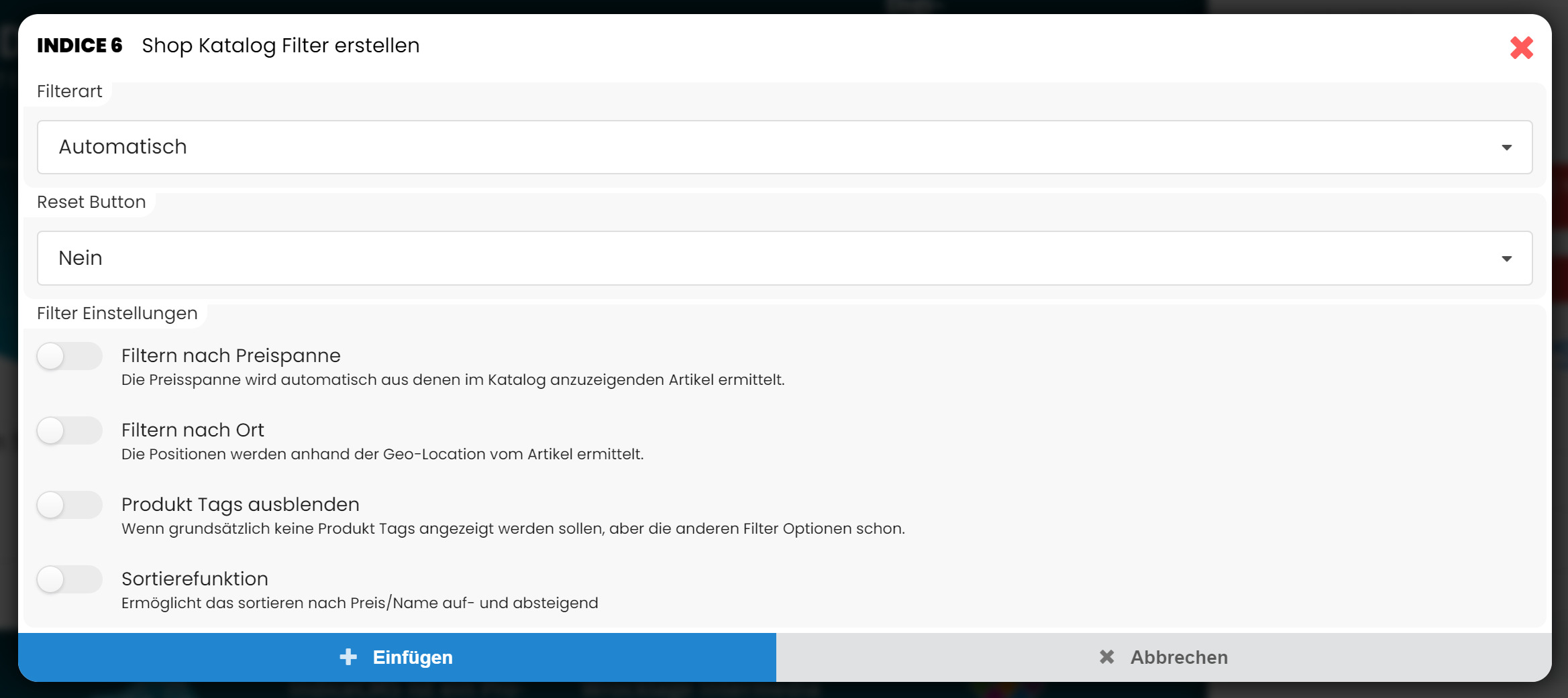The width and height of the screenshot is (1568, 698).
Task: Click the Geo-Location description under Filtern nach Ort
Action: pyautogui.click(x=382, y=454)
